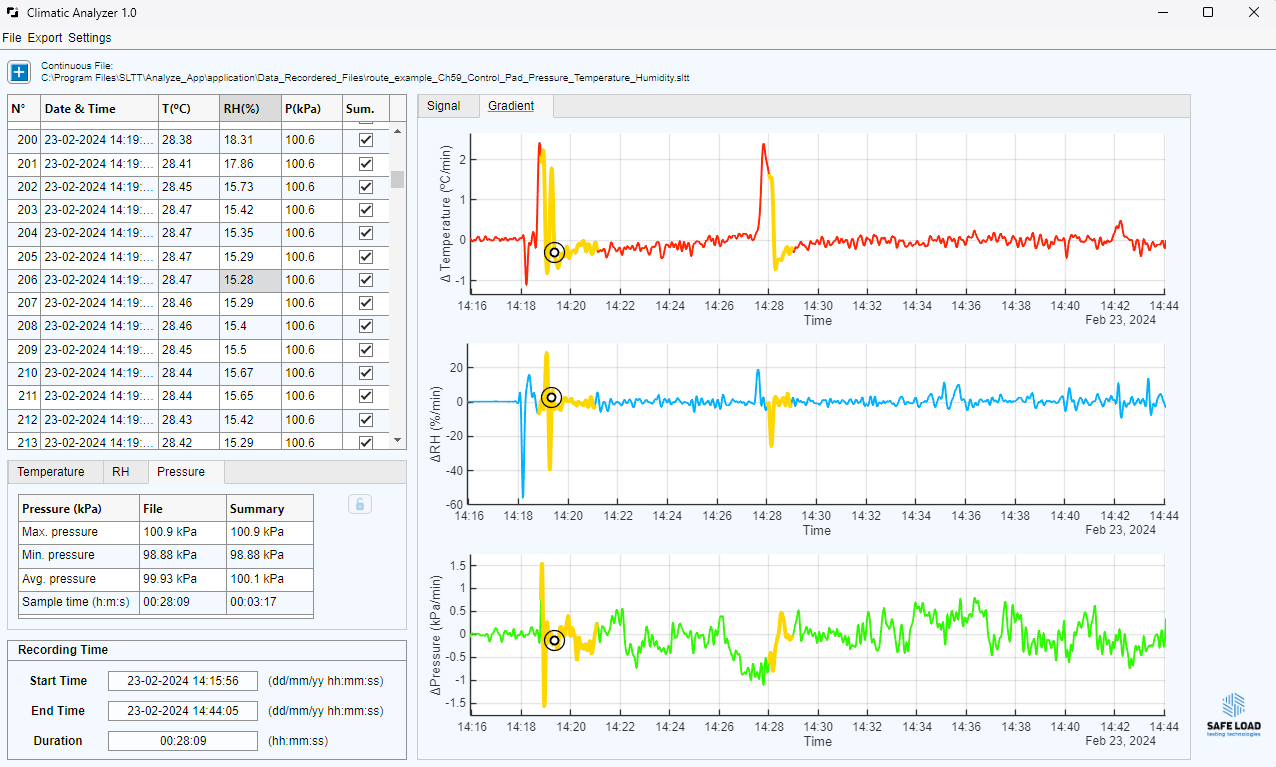Select RH cell 17.86 in row 201

[250, 164]
